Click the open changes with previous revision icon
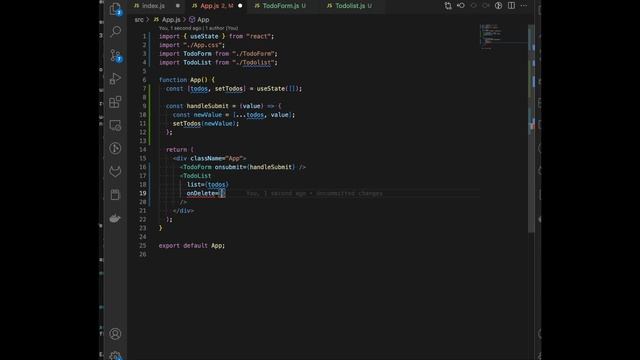The height and width of the screenshot is (360, 640). [461, 6]
